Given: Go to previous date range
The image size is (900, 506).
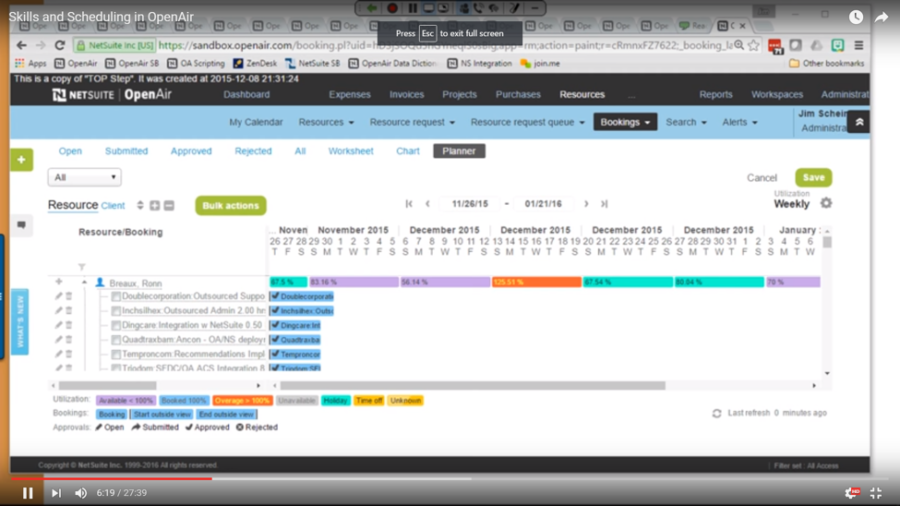Looking at the screenshot, I should click(x=428, y=204).
